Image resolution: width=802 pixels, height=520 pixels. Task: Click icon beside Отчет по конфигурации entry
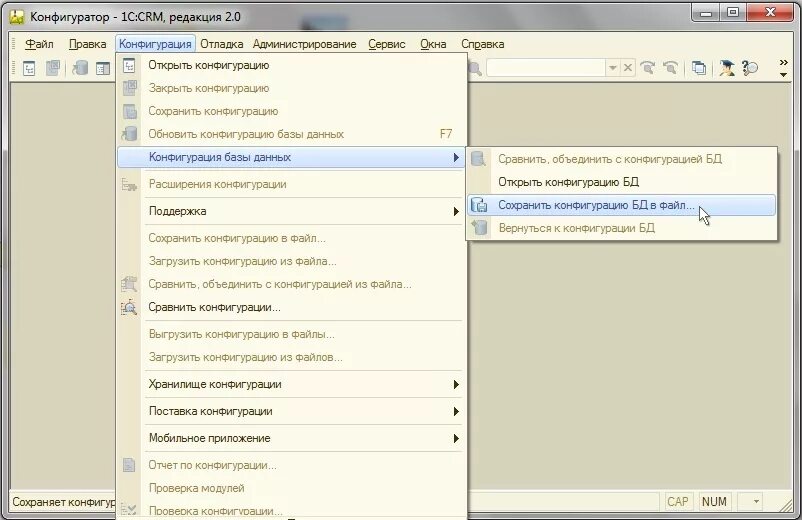click(129, 465)
